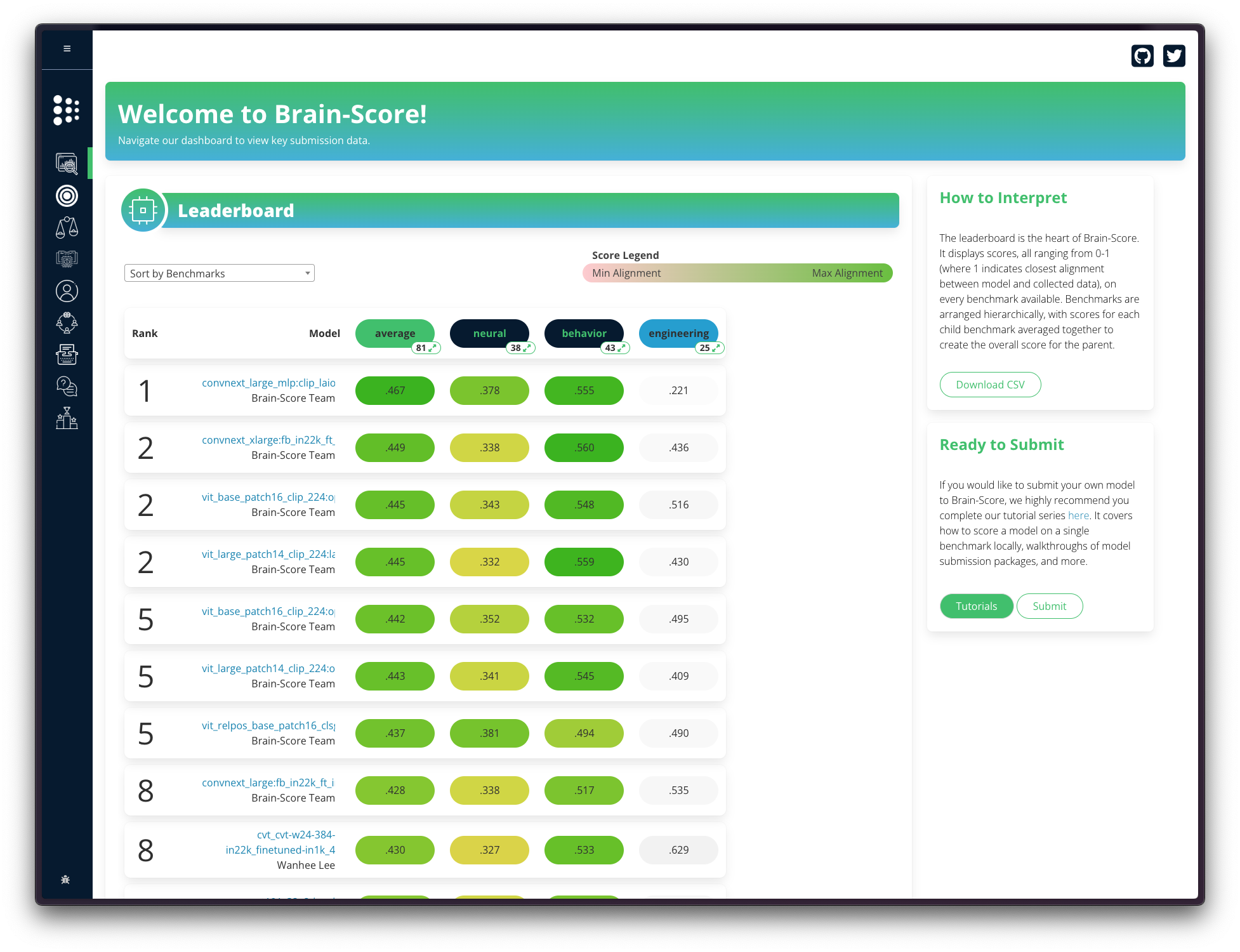Click the chip book sidebar icon

point(67,259)
